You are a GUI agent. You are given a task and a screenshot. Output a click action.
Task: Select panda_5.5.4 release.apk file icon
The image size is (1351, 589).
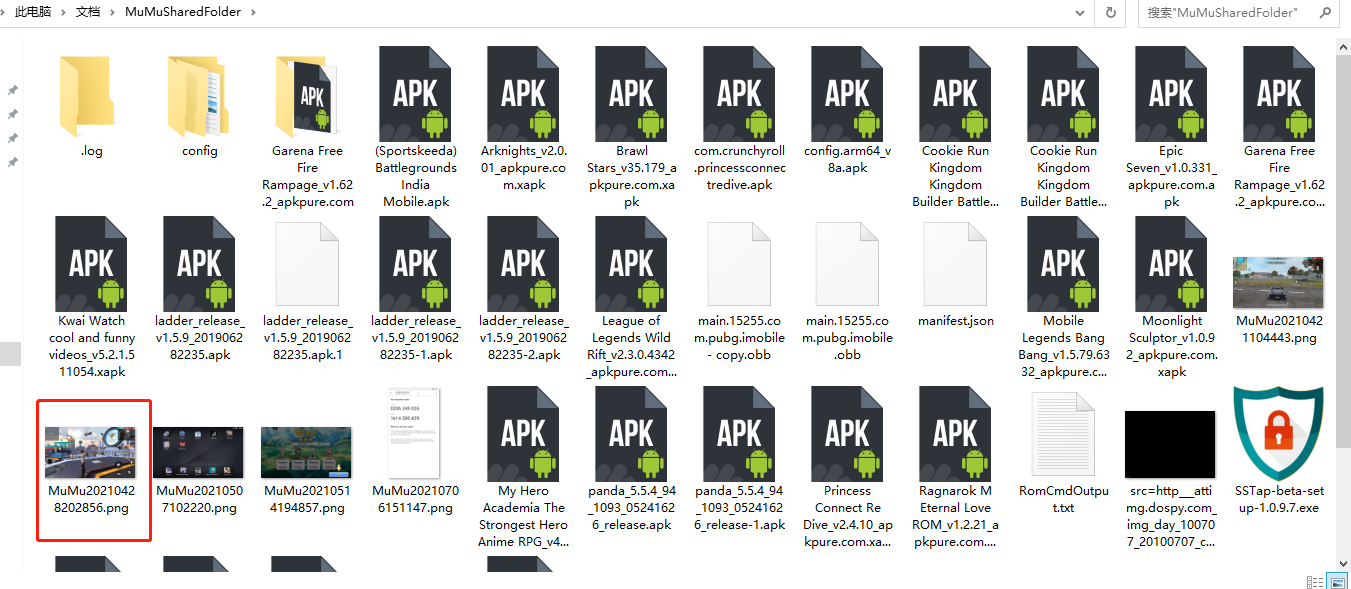click(x=632, y=433)
